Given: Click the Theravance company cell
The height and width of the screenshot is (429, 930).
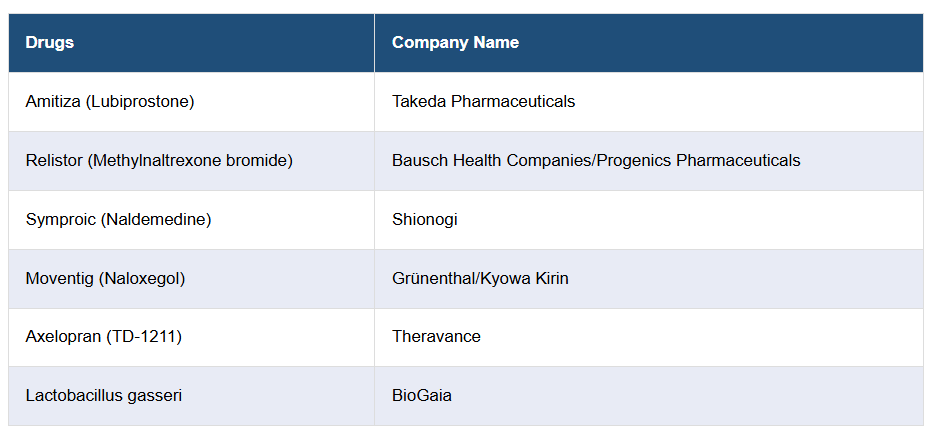Looking at the screenshot, I should point(436,337).
